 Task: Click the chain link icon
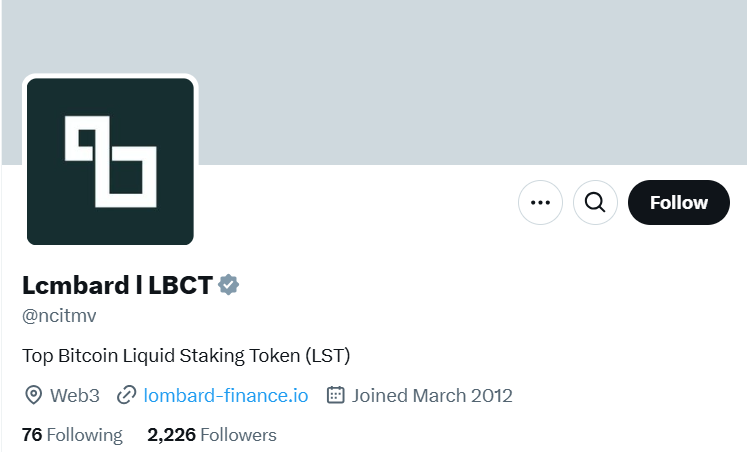point(126,395)
